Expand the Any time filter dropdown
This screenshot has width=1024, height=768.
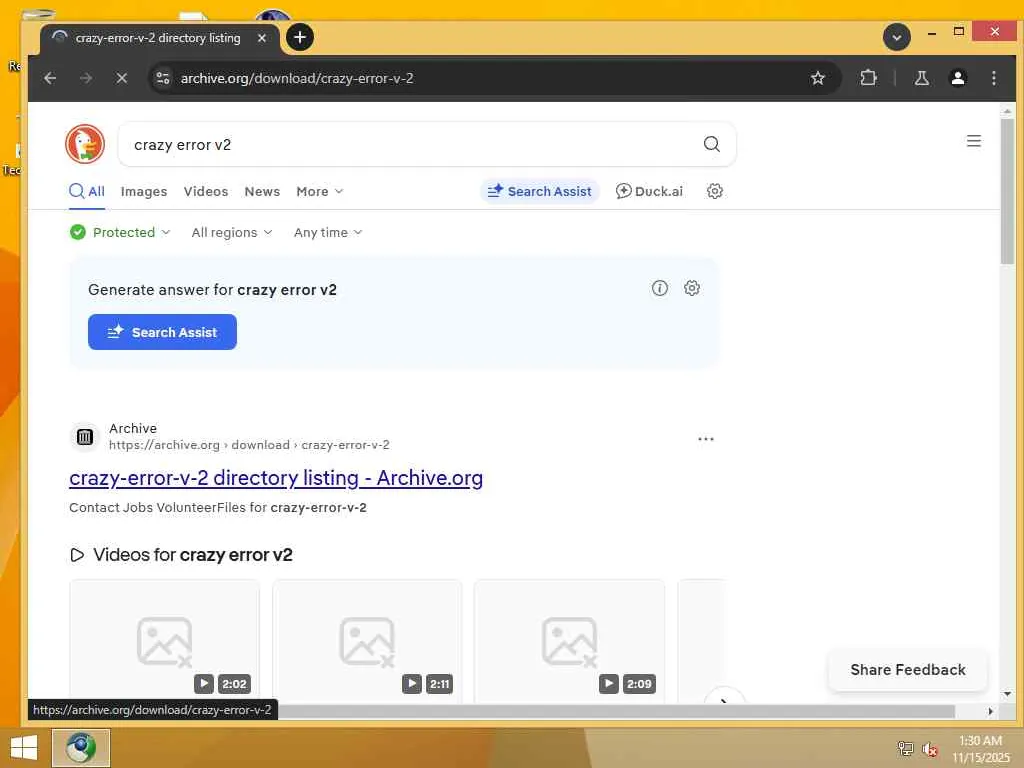pos(328,232)
